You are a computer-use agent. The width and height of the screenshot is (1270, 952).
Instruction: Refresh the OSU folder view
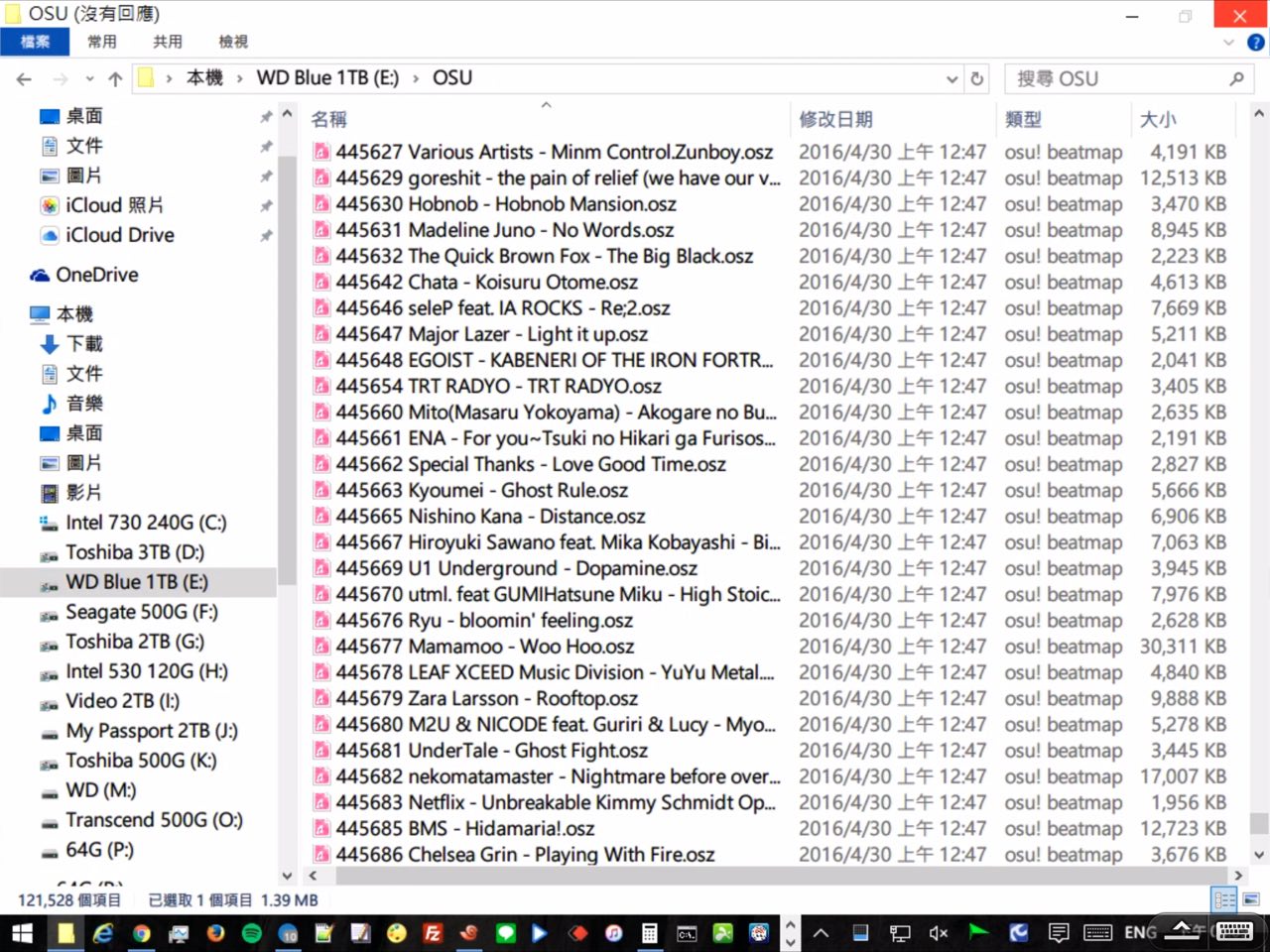pos(977,79)
